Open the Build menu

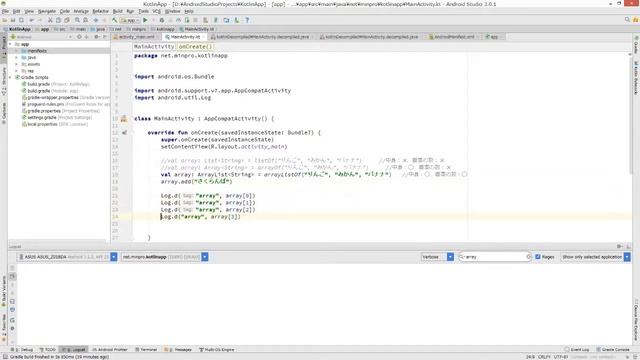pyautogui.click(x=118, y=11)
